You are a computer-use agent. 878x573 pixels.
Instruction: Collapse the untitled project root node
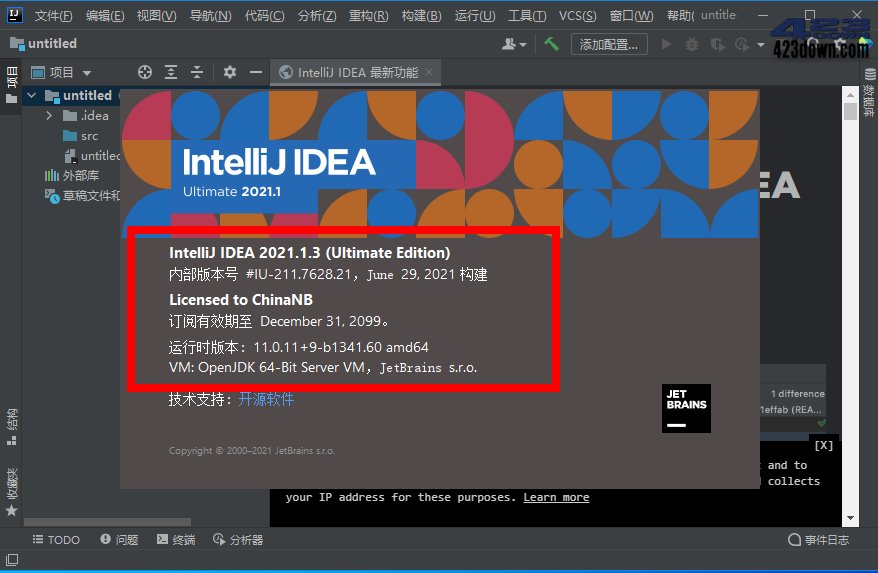click(32, 95)
